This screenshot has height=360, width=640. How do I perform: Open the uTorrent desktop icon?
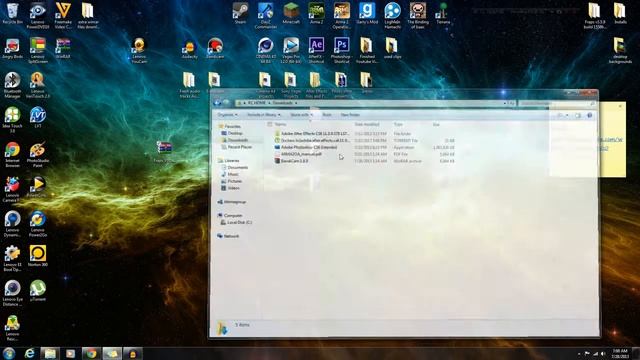click(x=38, y=291)
